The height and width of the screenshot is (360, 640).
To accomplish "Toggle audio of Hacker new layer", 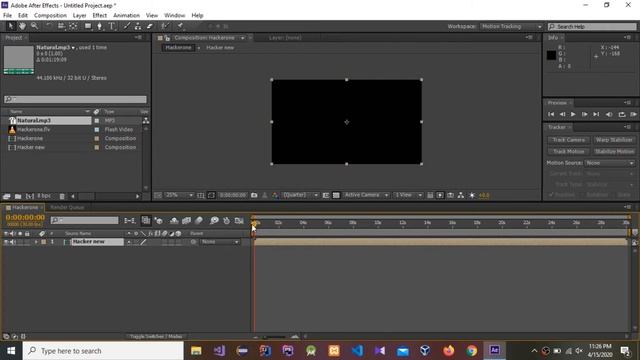I will [12, 242].
